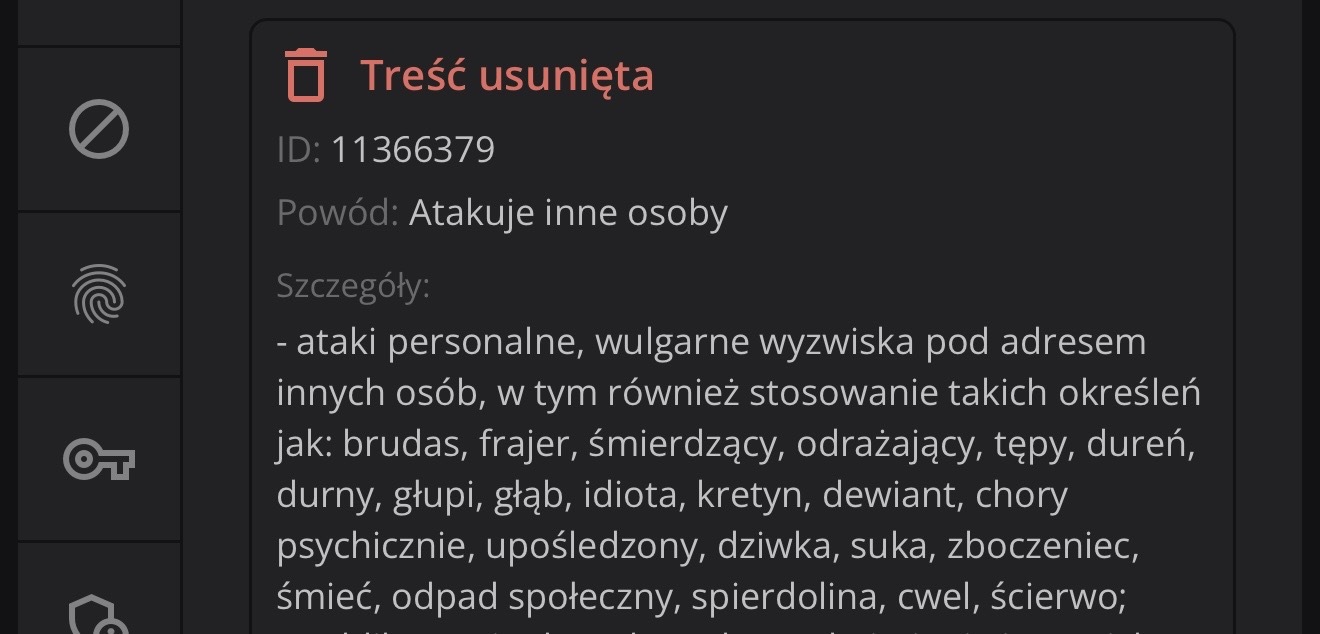Screen dimensions: 1320x634
Task: Click the "Powód:" label
Action: point(338,212)
